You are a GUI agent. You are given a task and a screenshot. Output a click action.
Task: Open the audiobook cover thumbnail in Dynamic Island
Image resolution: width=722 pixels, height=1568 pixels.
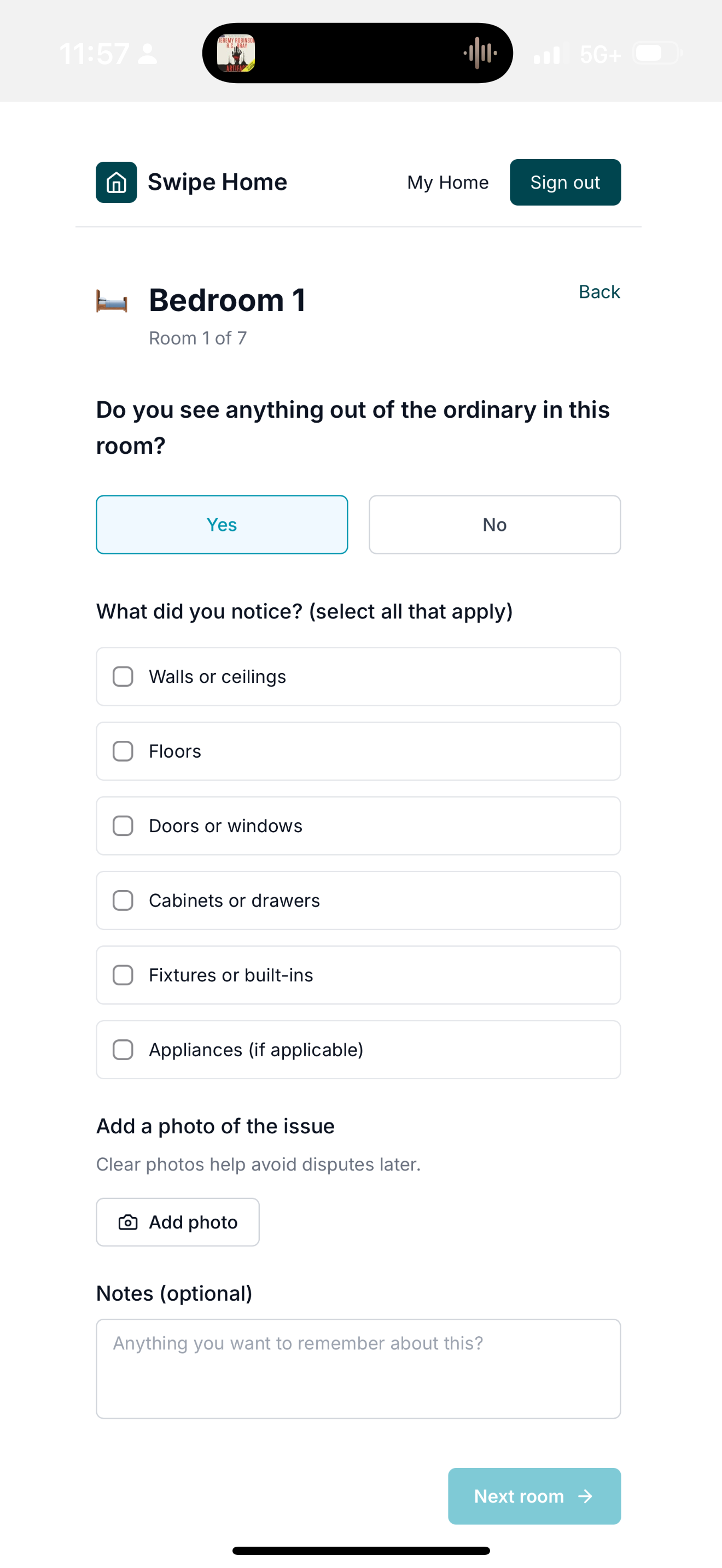[236, 54]
